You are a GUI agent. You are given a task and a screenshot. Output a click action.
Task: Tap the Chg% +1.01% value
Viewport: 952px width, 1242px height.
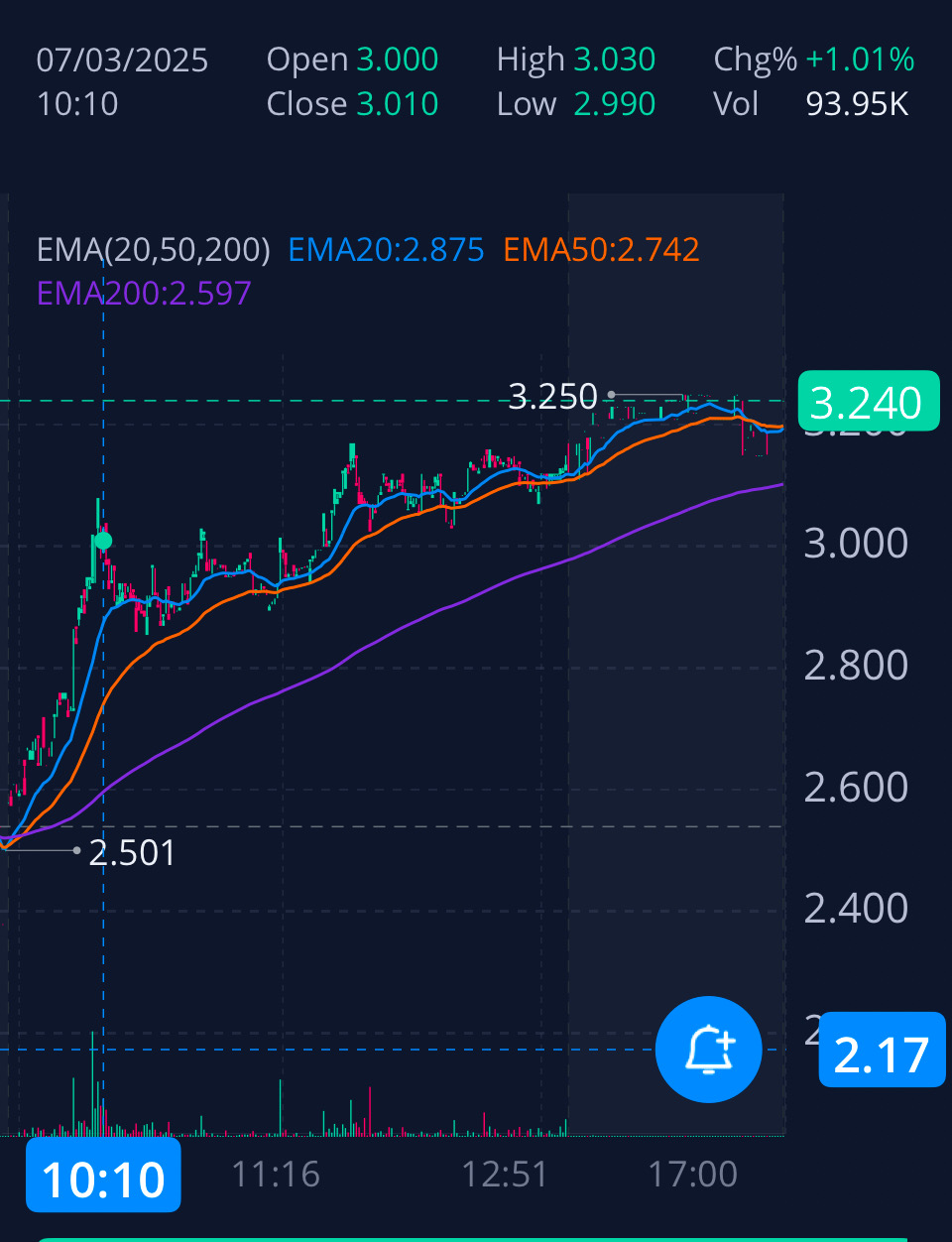pyautogui.click(x=814, y=60)
